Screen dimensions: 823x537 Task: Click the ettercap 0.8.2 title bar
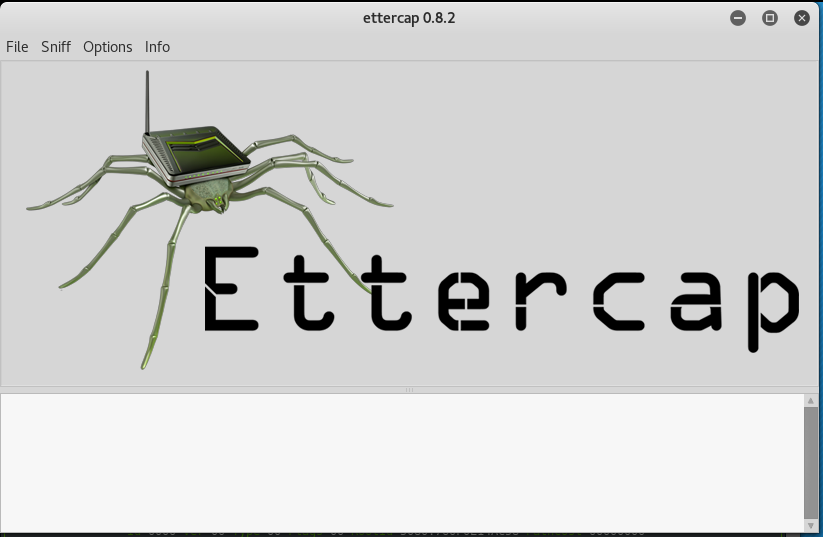click(409, 18)
